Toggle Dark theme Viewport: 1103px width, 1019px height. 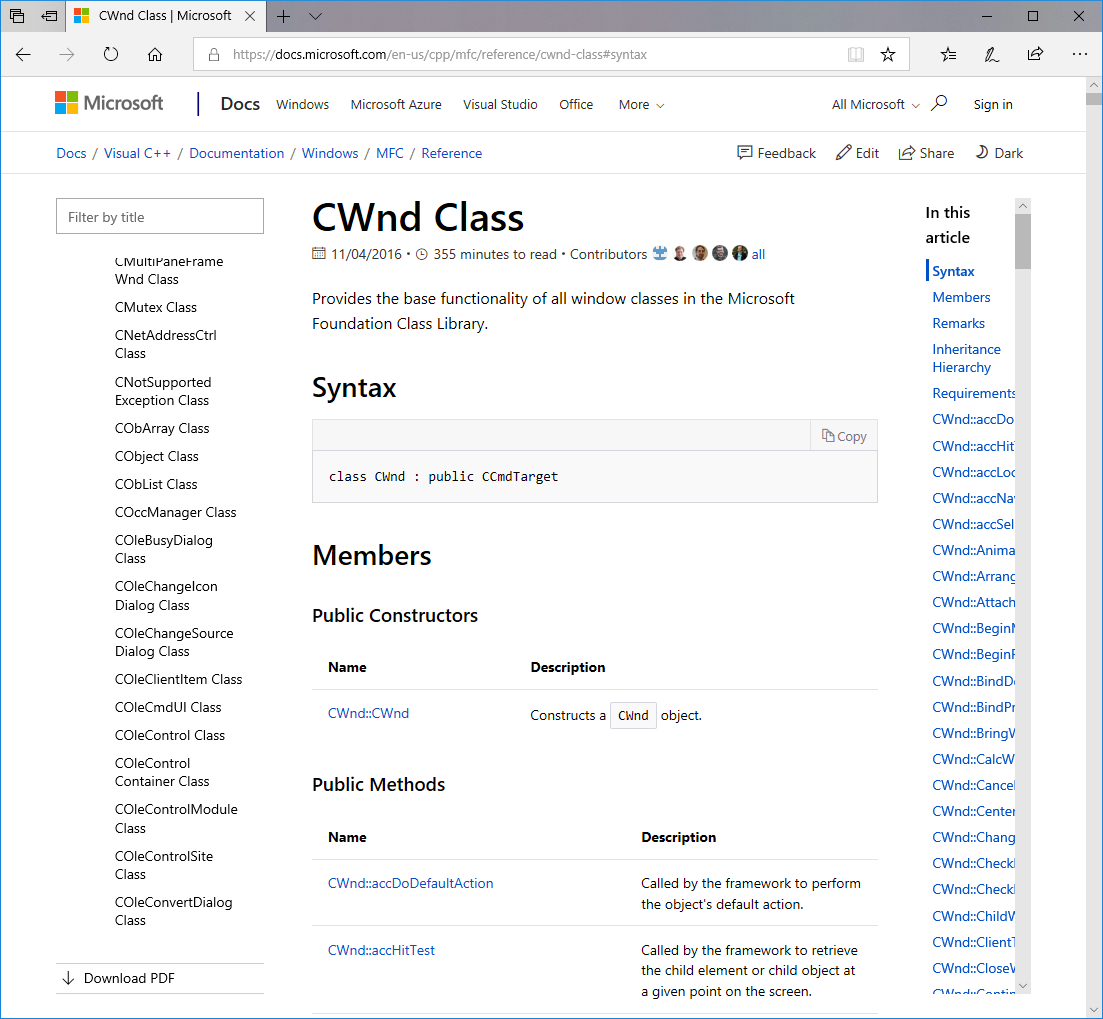tap(999, 153)
